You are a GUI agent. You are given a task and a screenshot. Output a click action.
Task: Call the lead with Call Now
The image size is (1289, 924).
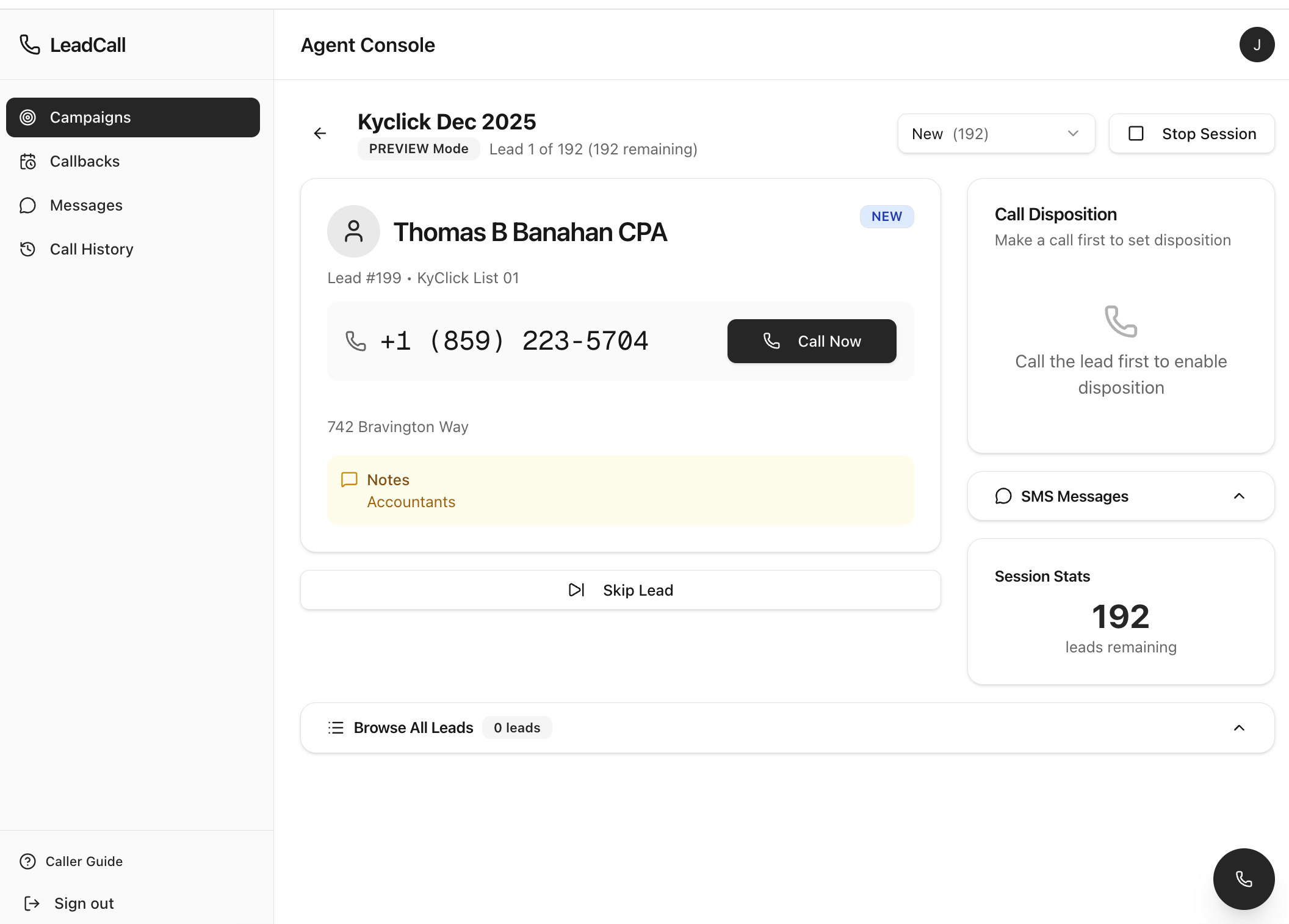(812, 341)
